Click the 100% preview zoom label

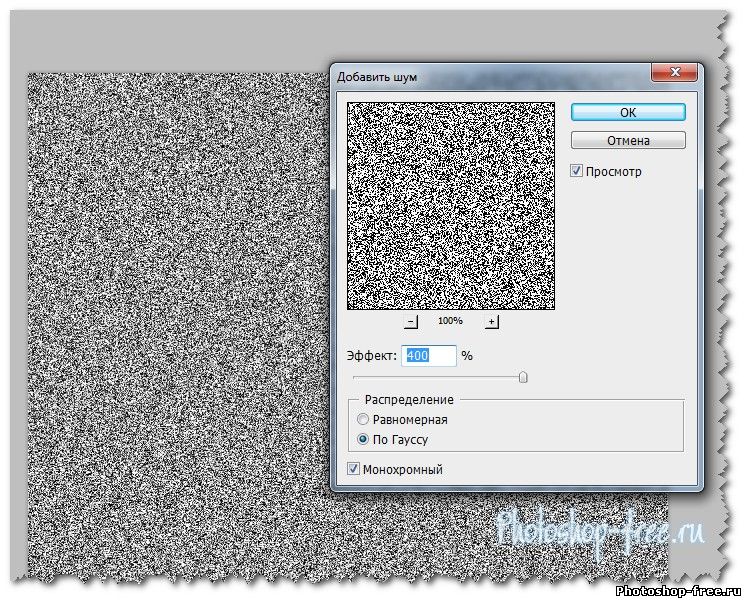pyautogui.click(x=450, y=321)
